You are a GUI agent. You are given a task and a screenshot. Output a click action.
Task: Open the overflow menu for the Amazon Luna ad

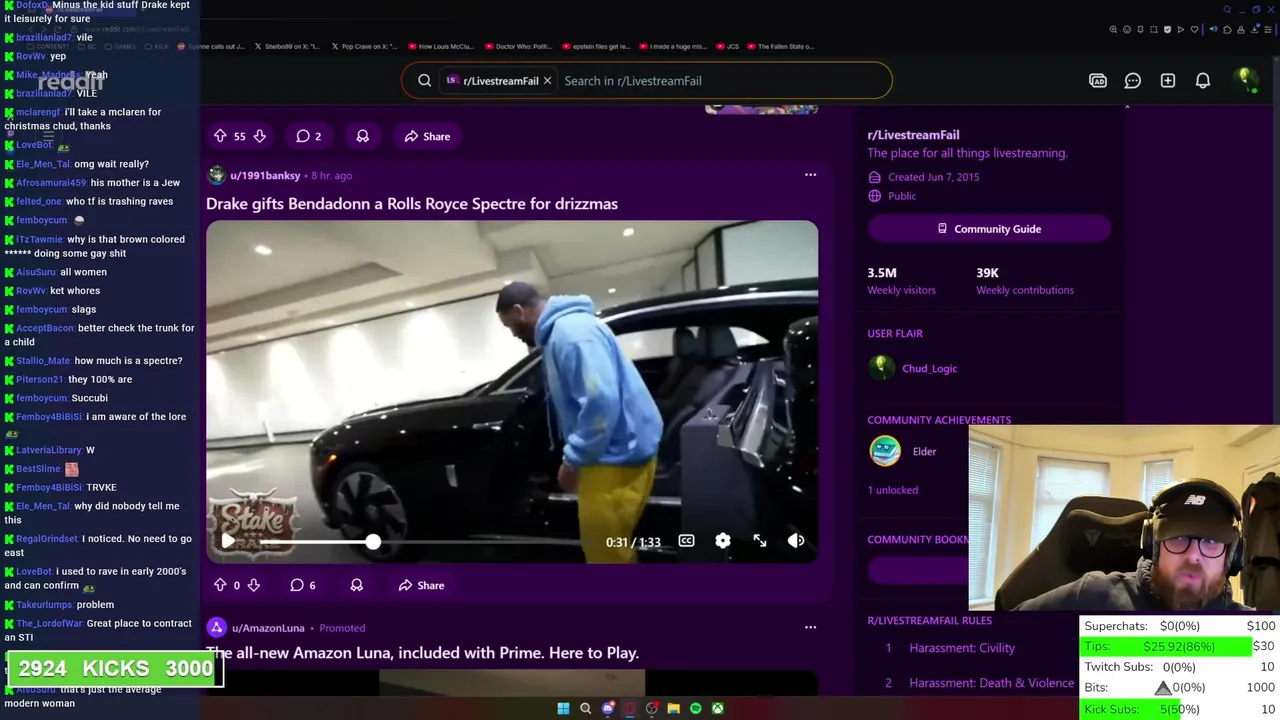pyautogui.click(x=810, y=628)
